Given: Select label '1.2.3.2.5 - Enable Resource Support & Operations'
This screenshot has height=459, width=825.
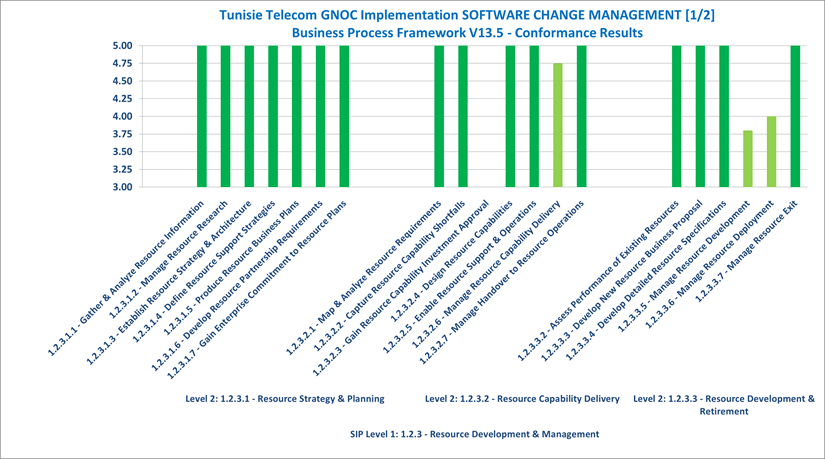Looking at the screenshot, I should tap(459, 277).
